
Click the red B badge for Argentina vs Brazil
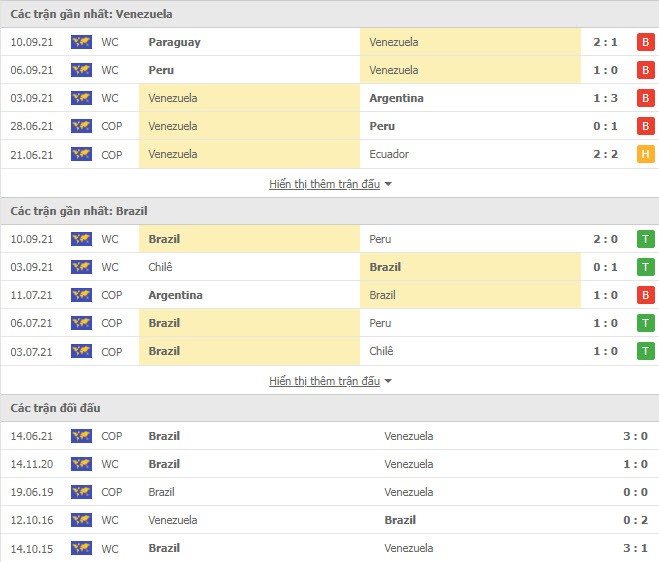646,295
